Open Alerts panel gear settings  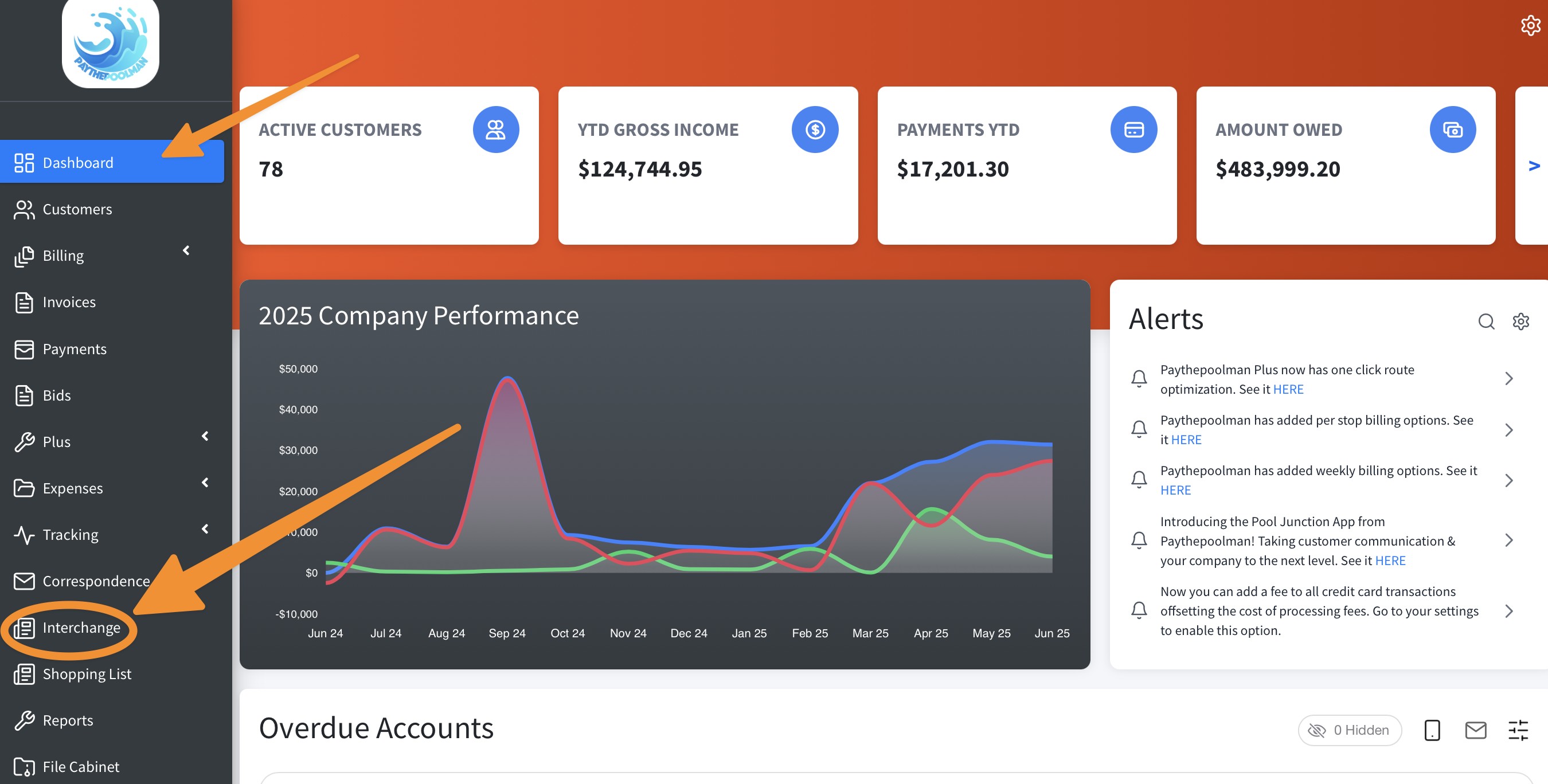click(1520, 322)
